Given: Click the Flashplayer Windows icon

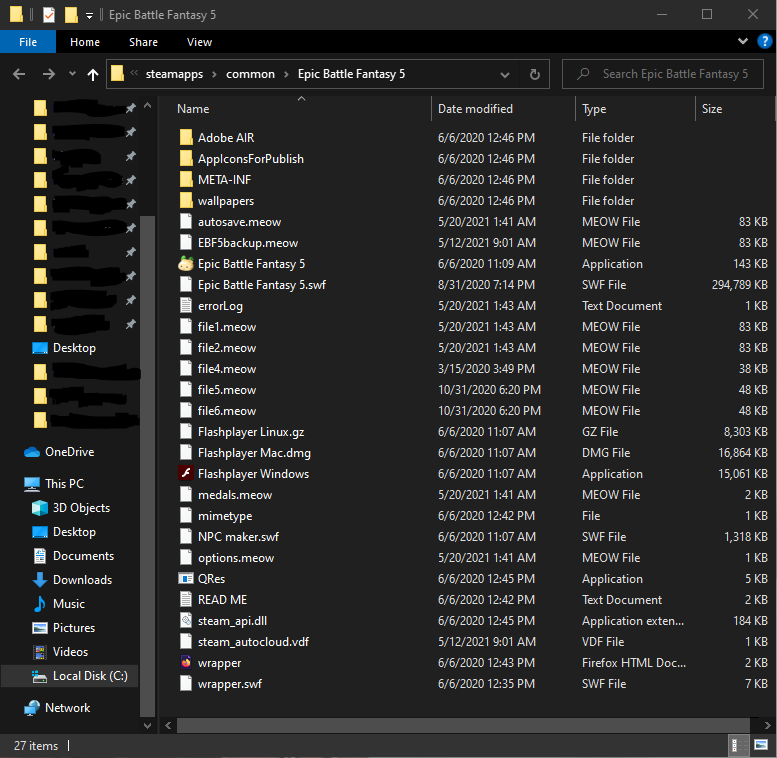Looking at the screenshot, I should [185, 474].
